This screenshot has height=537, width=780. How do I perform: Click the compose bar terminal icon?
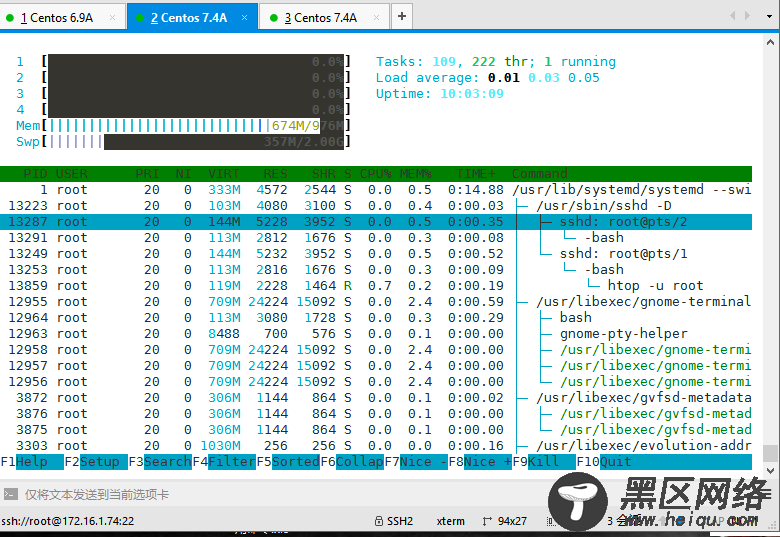[x=10, y=494]
